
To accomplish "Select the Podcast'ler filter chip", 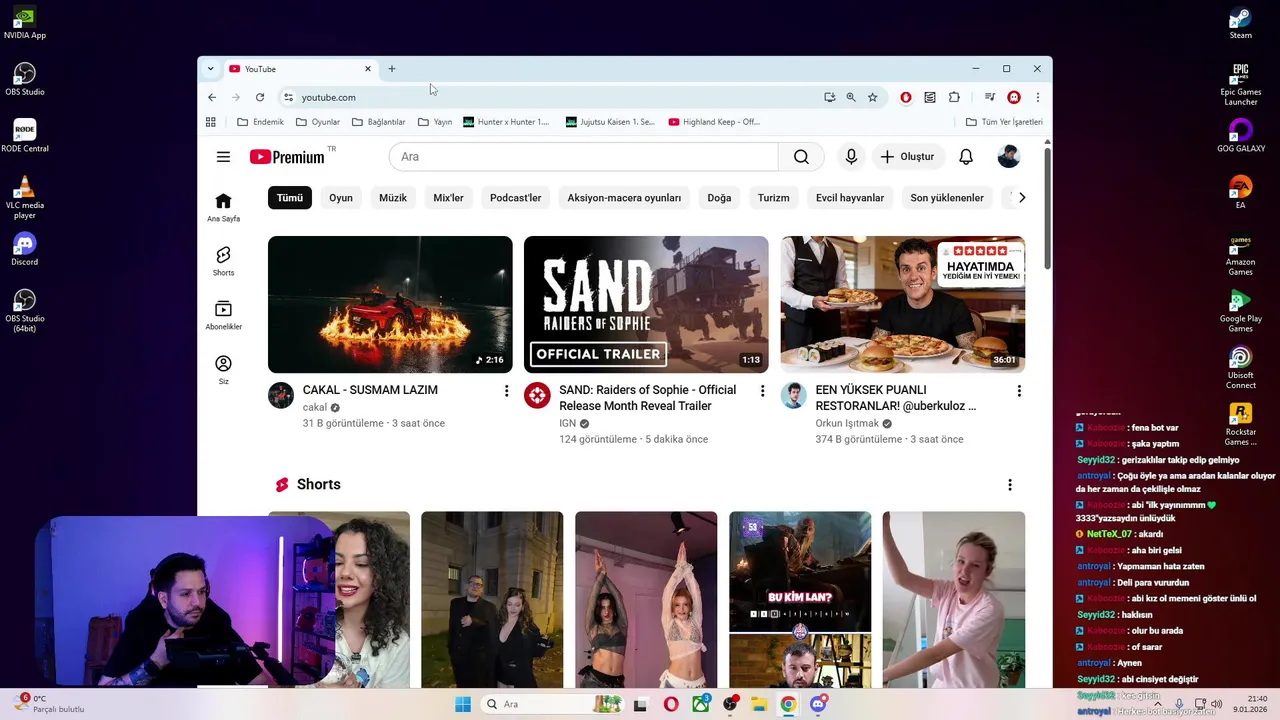I will pos(515,198).
